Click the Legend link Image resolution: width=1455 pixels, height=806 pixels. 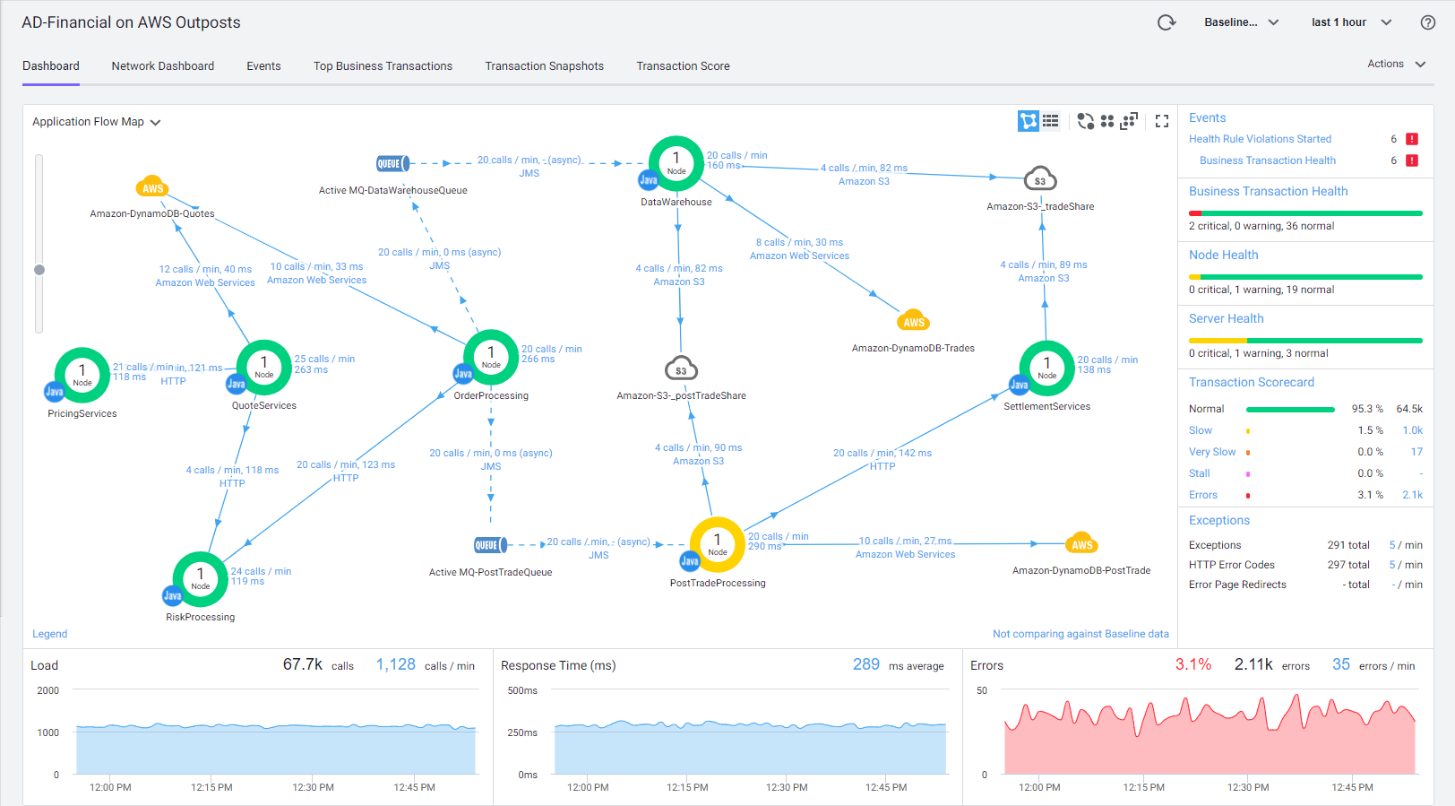(x=50, y=634)
